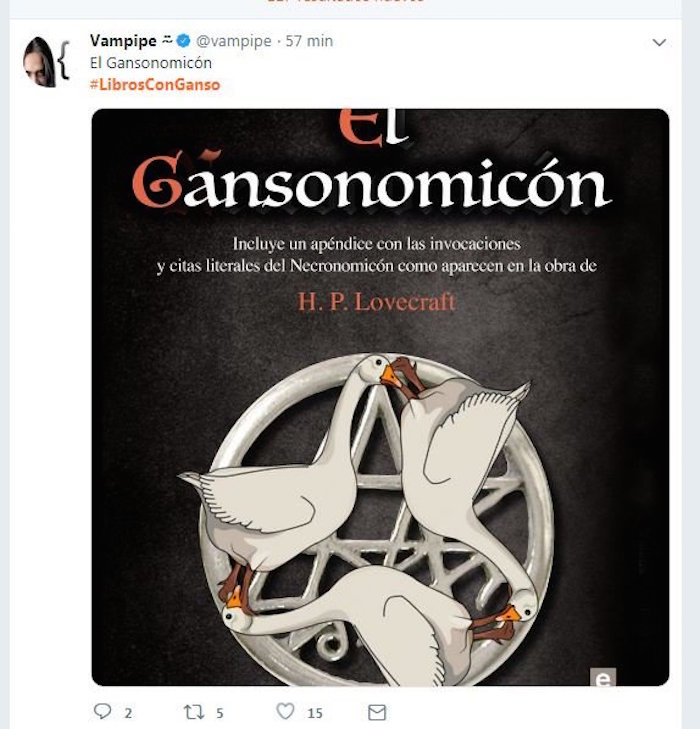Image resolution: width=700 pixels, height=729 pixels.
Task: Open the Vampipe display name profile link
Action: (x=123, y=41)
